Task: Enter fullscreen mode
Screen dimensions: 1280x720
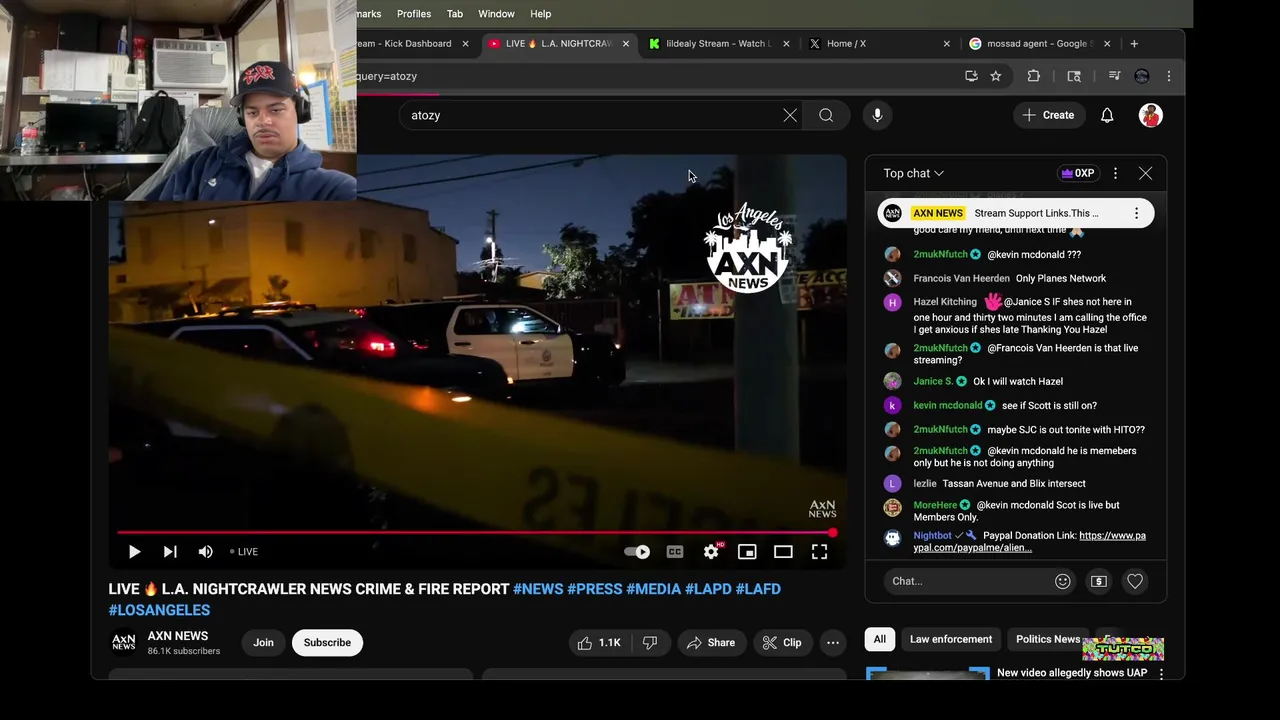Action: (819, 552)
